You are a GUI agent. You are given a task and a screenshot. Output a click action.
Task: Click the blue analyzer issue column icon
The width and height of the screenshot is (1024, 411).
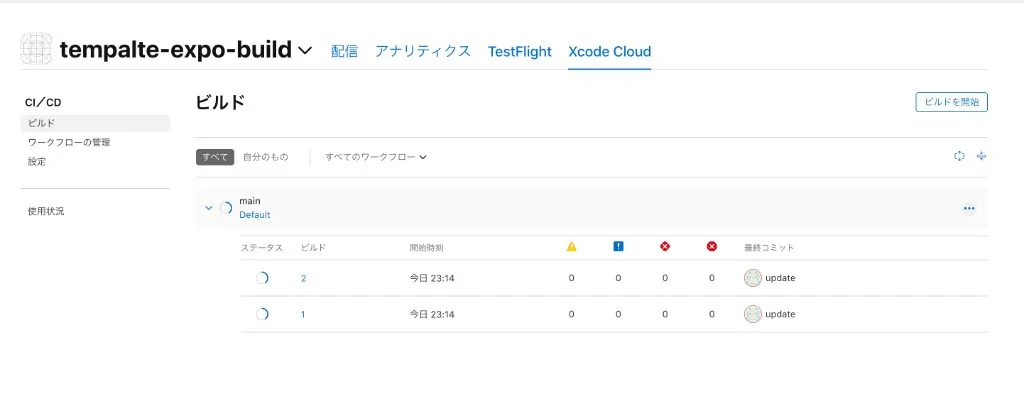pyautogui.click(x=618, y=246)
